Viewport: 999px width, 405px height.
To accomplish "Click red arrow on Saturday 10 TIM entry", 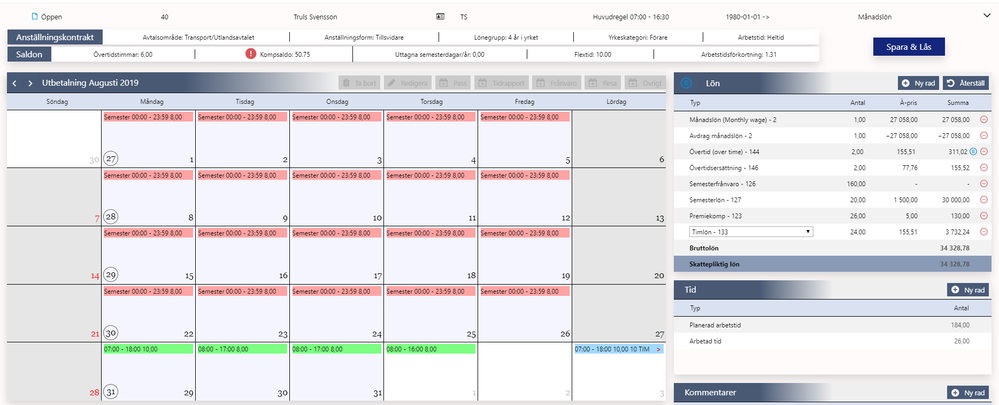I will 658,349.
